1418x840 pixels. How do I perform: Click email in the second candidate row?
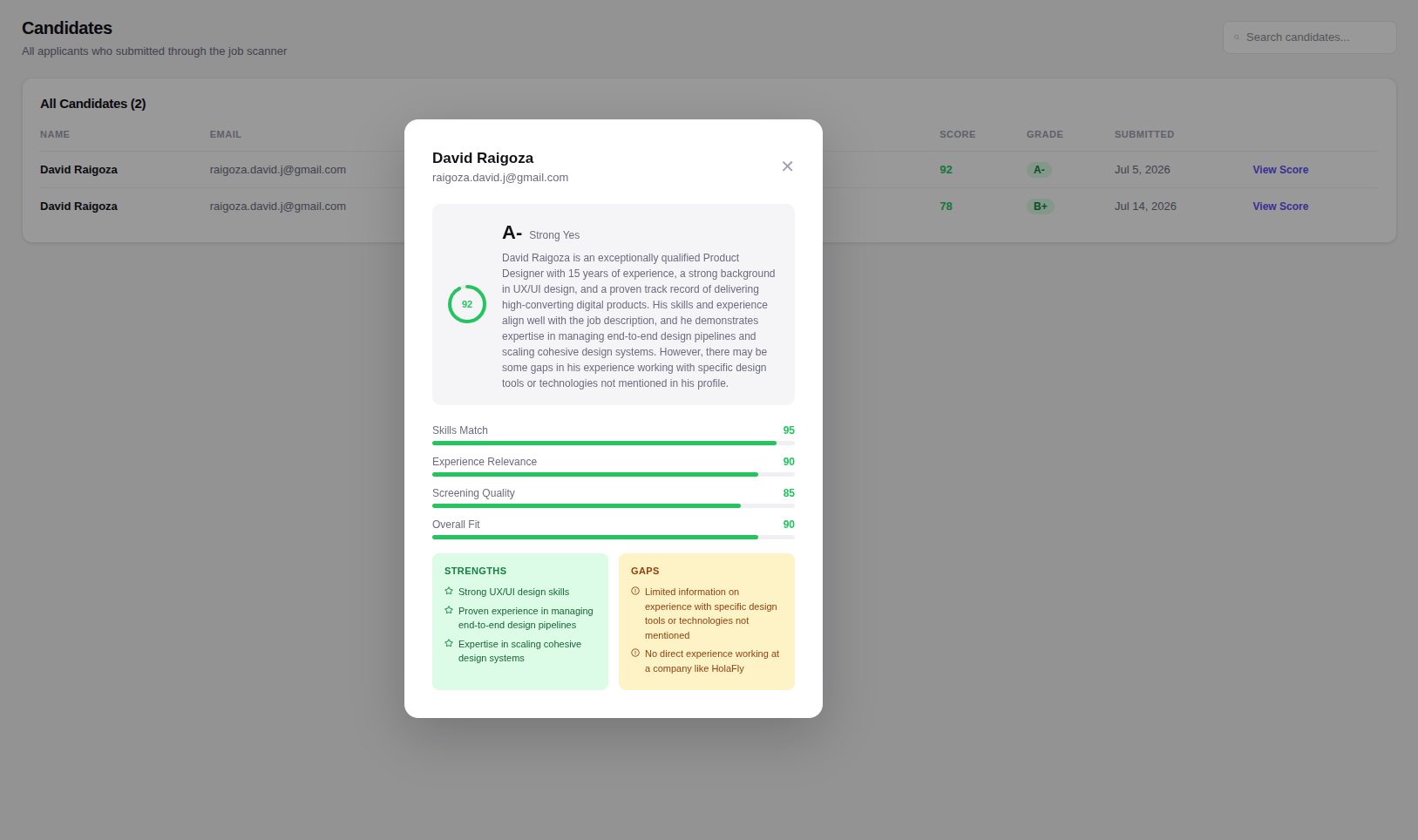[x=278, y=207]
